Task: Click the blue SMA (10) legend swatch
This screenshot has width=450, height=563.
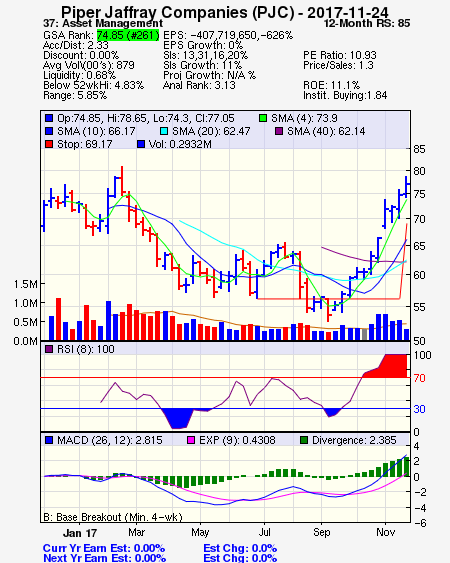Action: click(x=49, y=131)
